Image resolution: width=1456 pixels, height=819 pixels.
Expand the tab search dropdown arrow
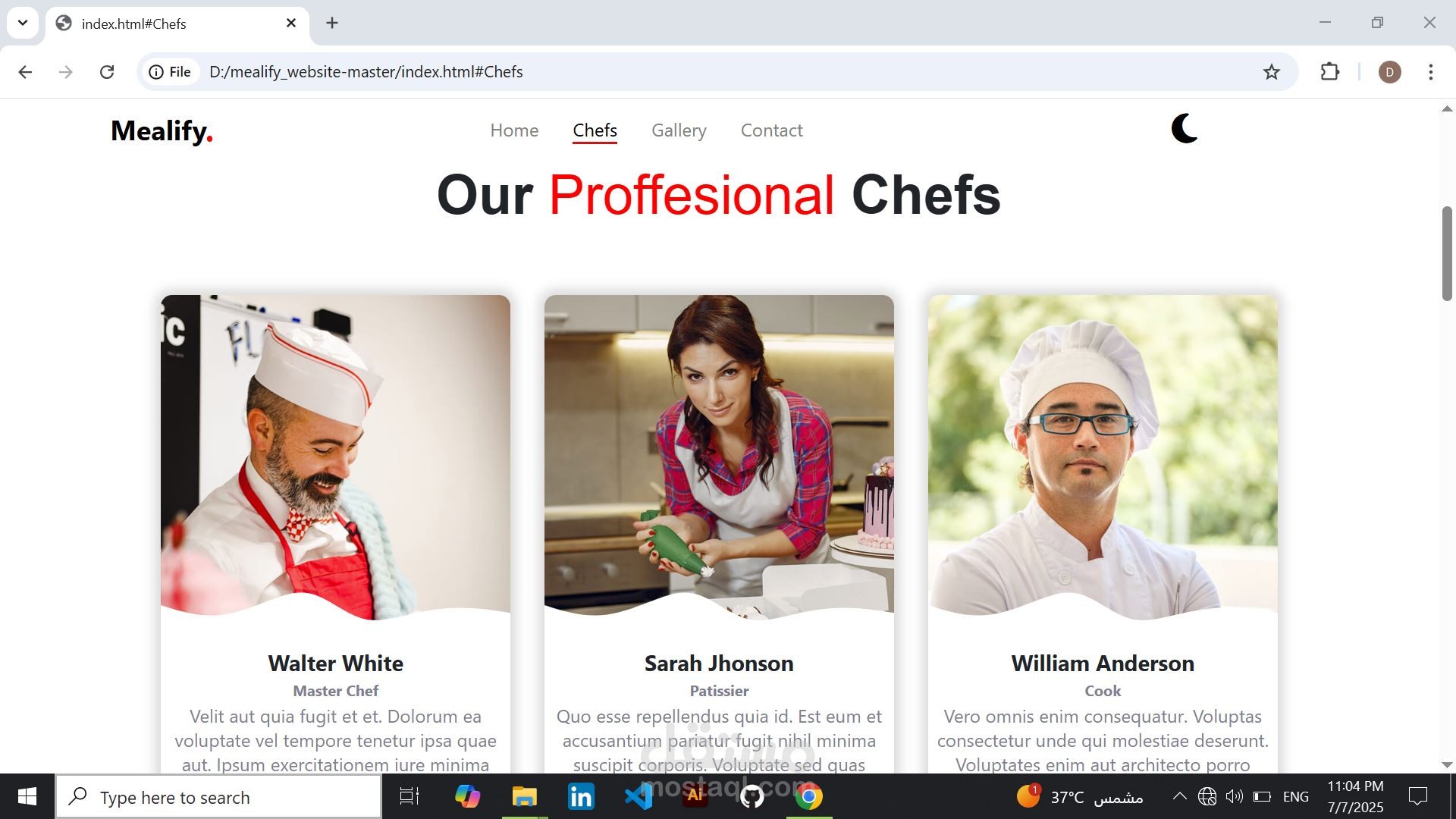[x=23, y=23]
